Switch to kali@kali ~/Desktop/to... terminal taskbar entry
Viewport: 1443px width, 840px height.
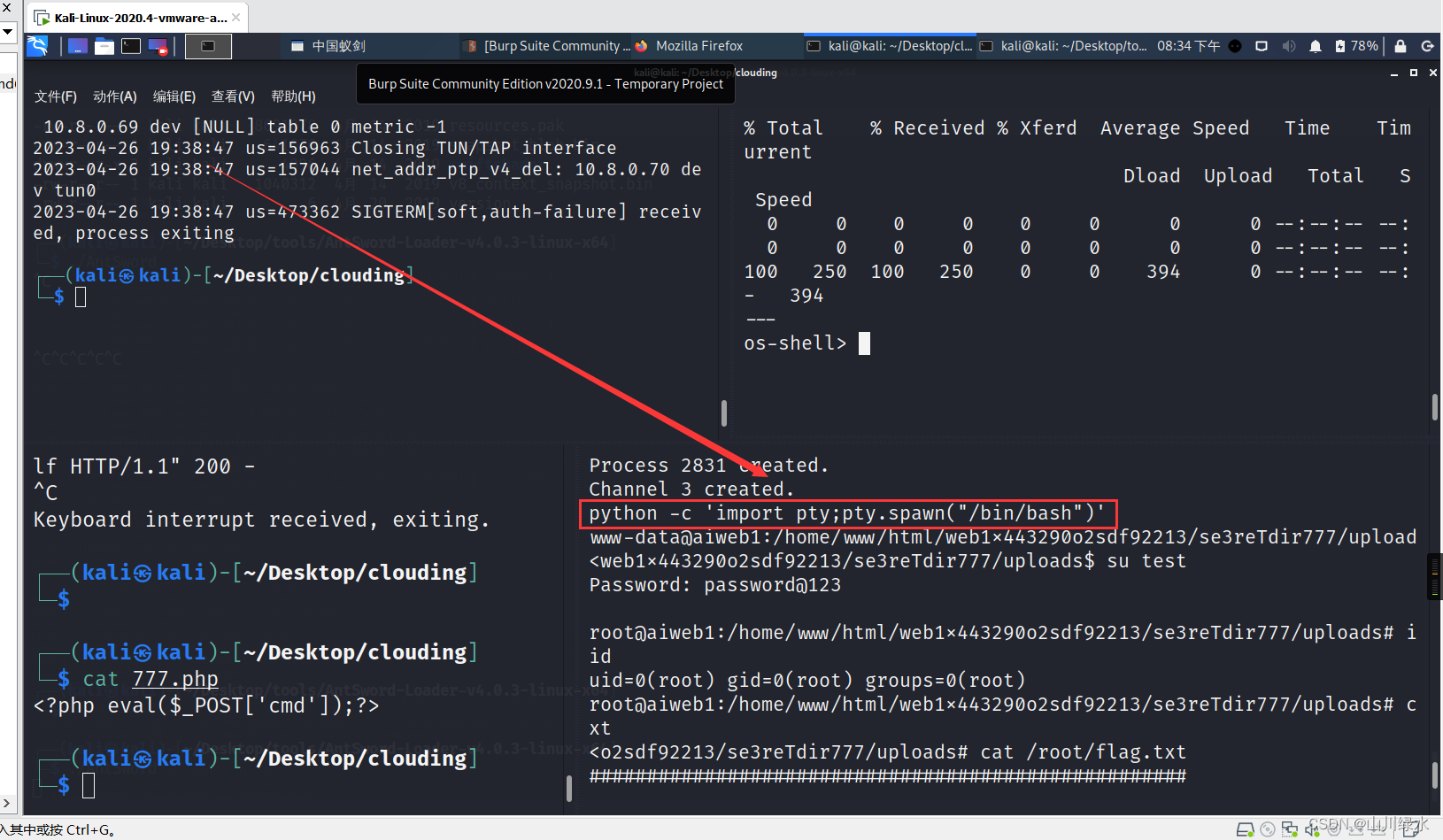pos(1063,46)
